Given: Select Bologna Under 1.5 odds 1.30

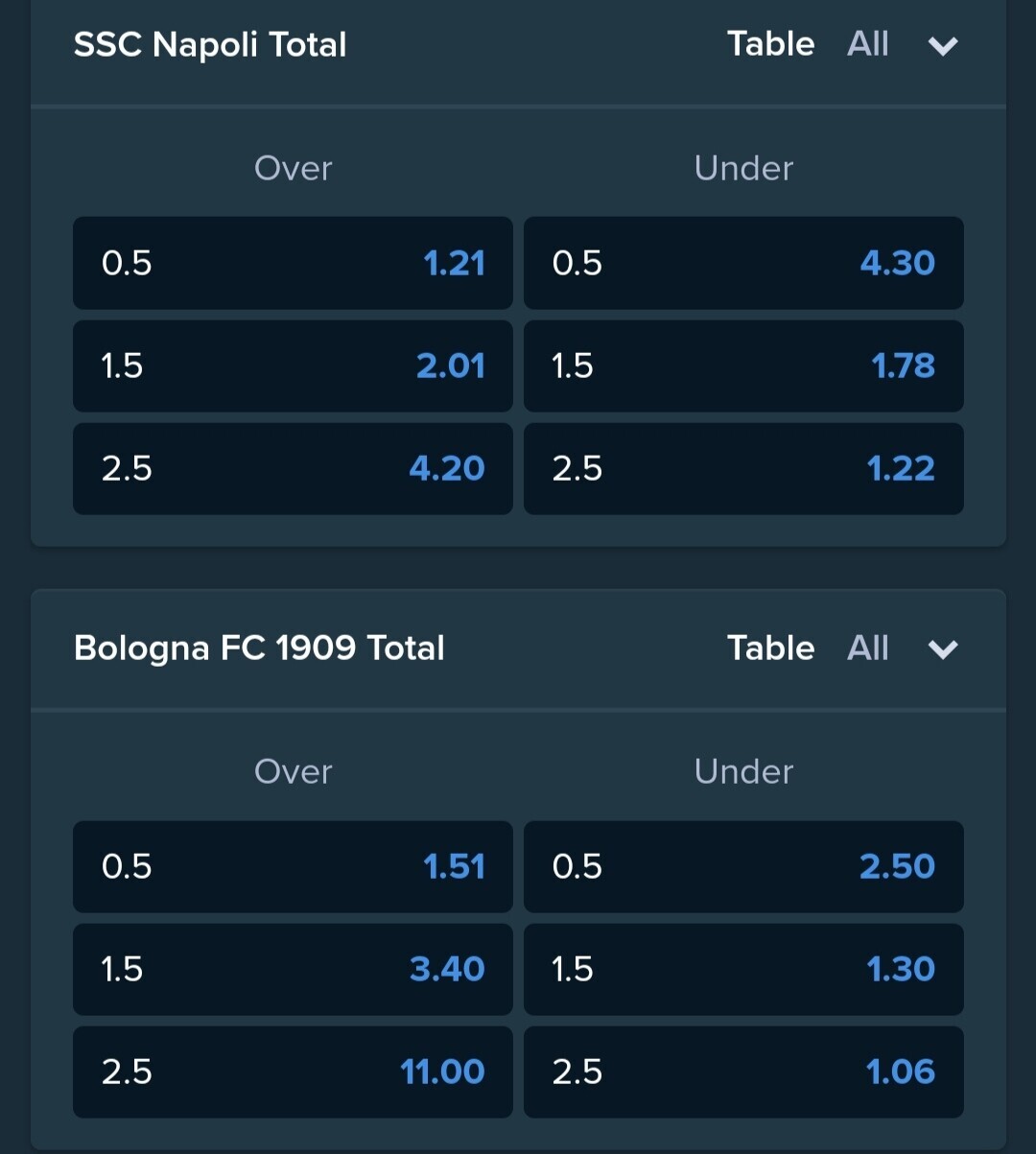Looking at the screenshot, I should click(x=743, y=969).
